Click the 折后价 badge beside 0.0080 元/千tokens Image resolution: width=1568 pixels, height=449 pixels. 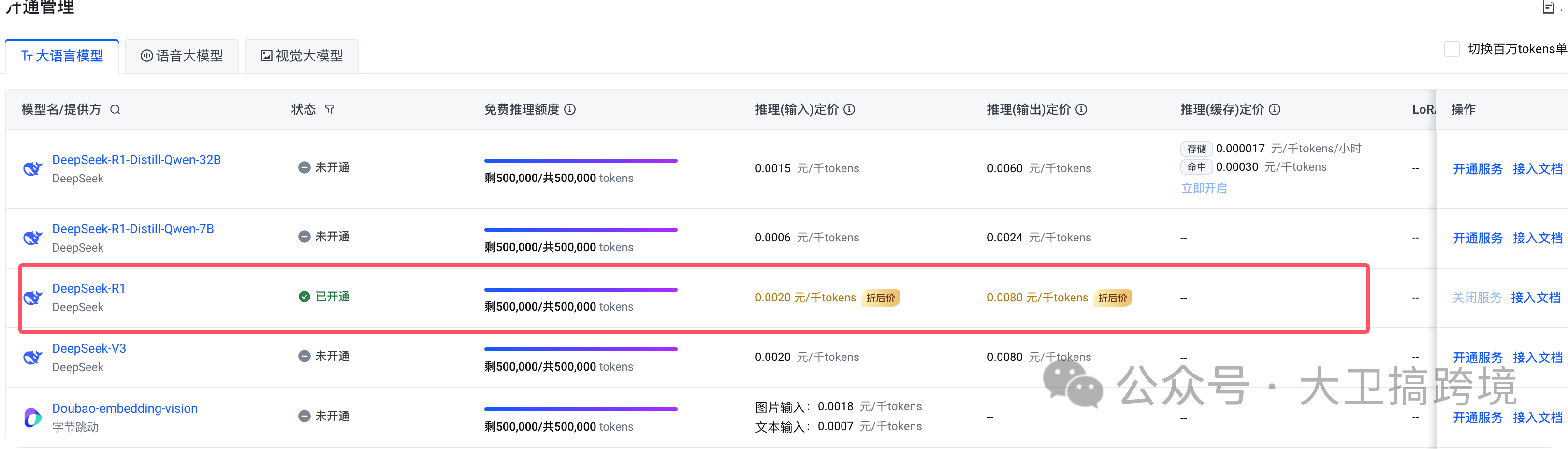point(1112,298)
